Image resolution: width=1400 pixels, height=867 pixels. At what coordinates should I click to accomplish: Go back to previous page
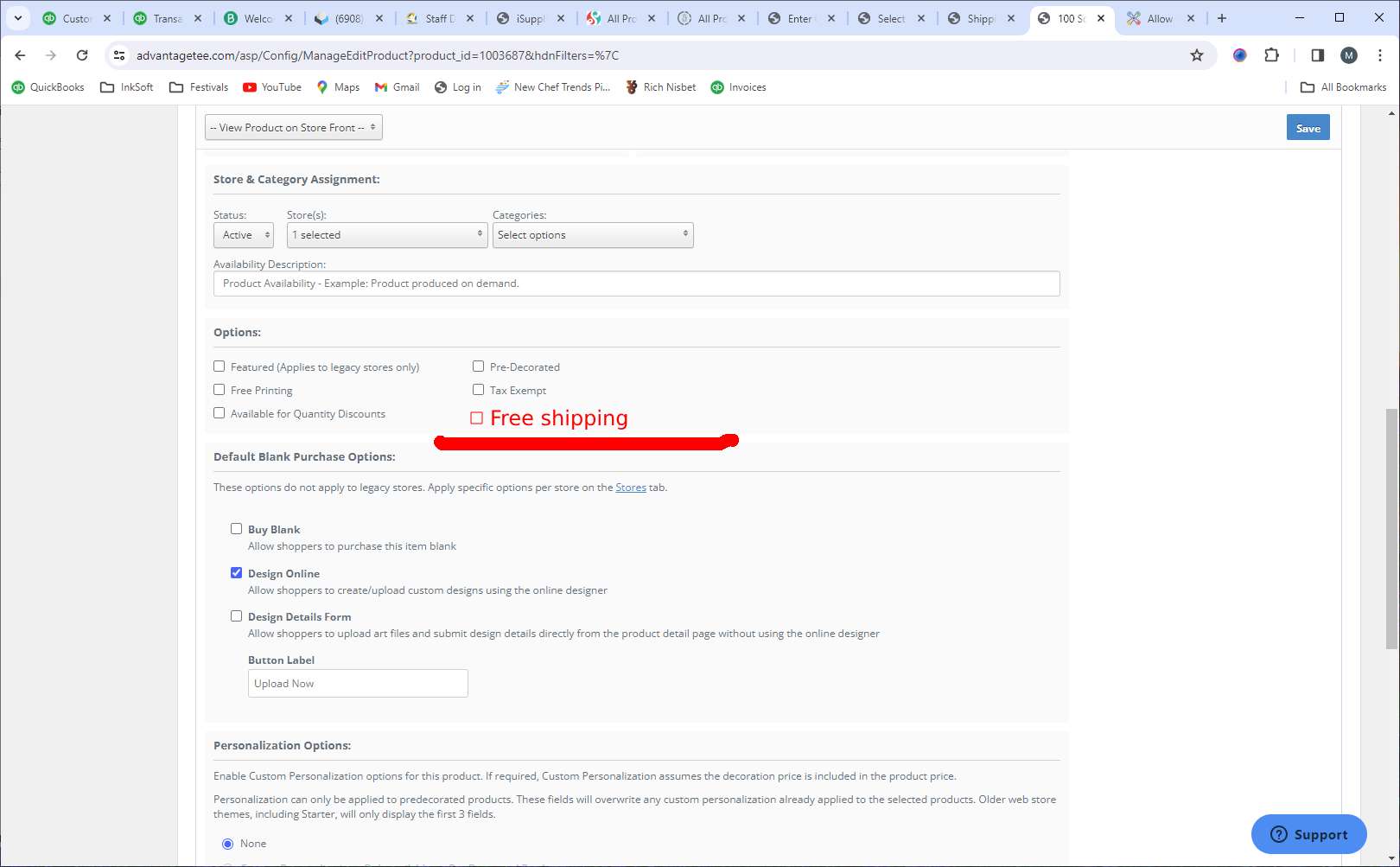click(20, 55)
